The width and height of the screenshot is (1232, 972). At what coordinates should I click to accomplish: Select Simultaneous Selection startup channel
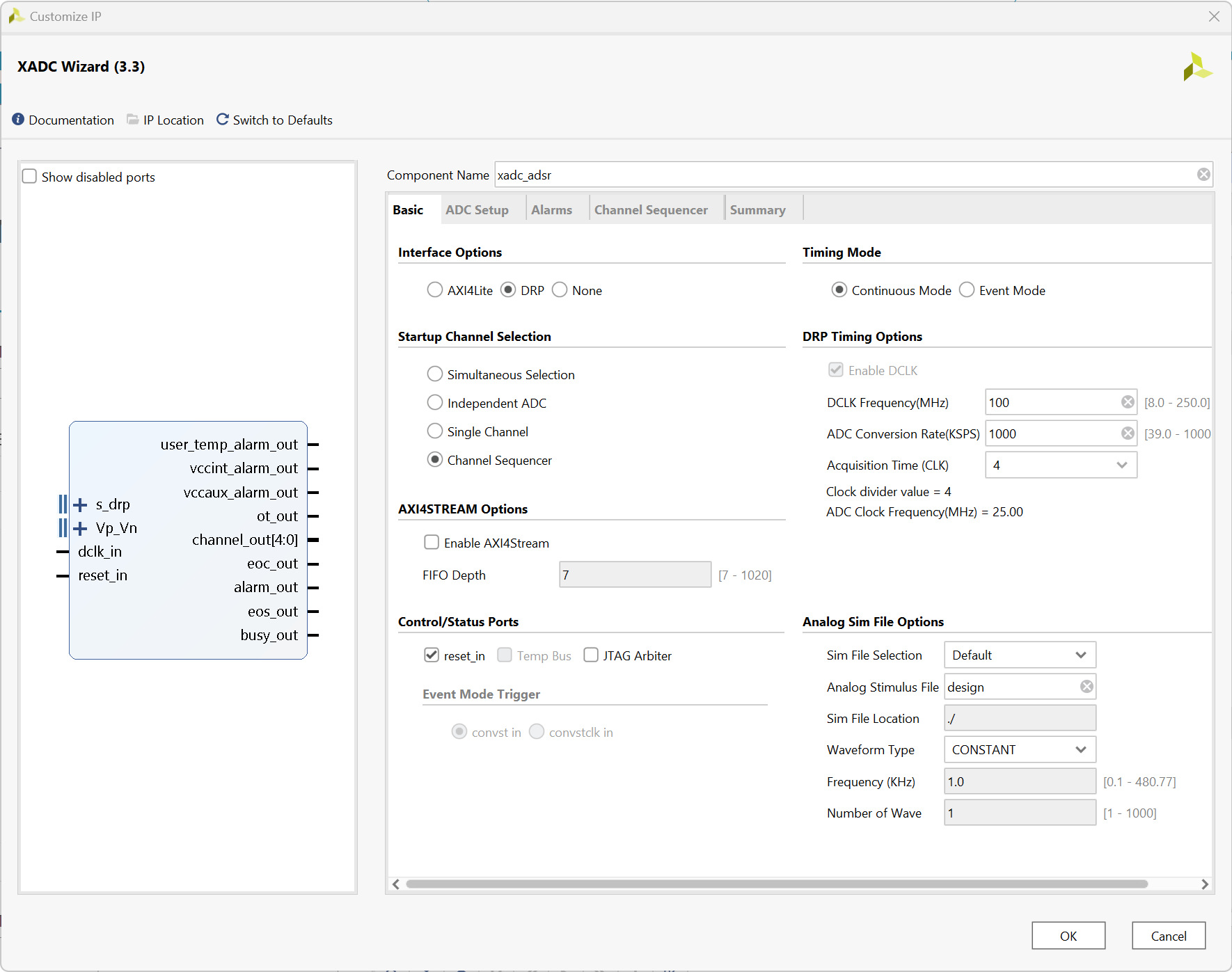tap(435, 374)
